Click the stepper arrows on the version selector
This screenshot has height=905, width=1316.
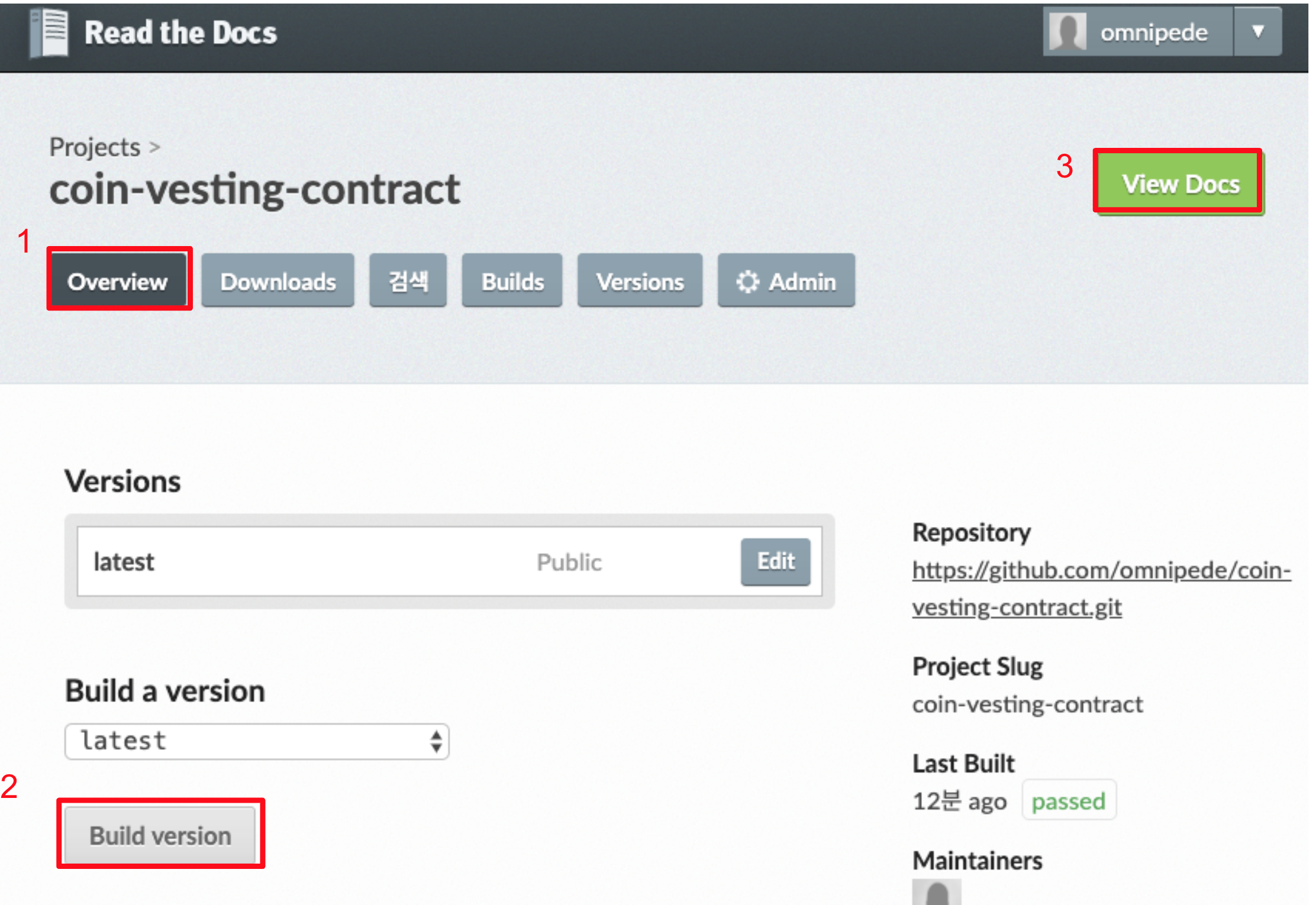[436, 741]
